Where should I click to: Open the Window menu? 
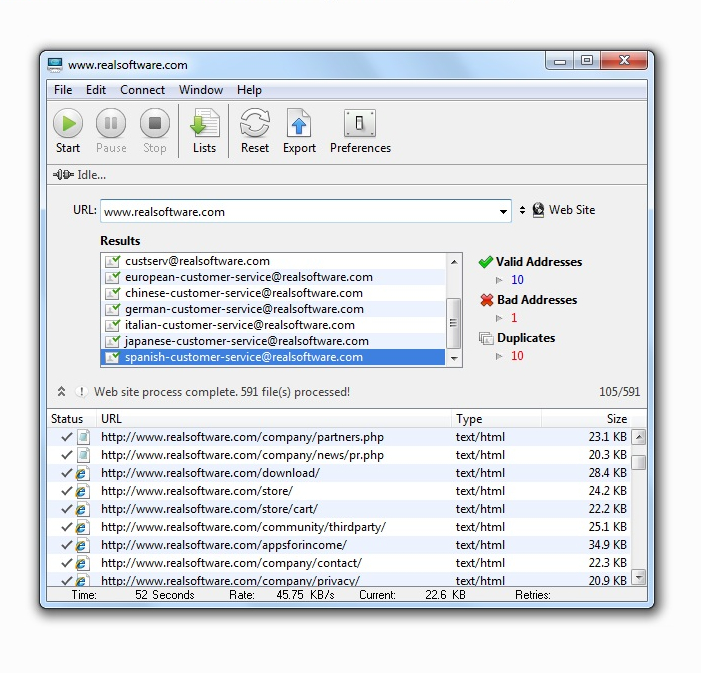click(201, 90)
